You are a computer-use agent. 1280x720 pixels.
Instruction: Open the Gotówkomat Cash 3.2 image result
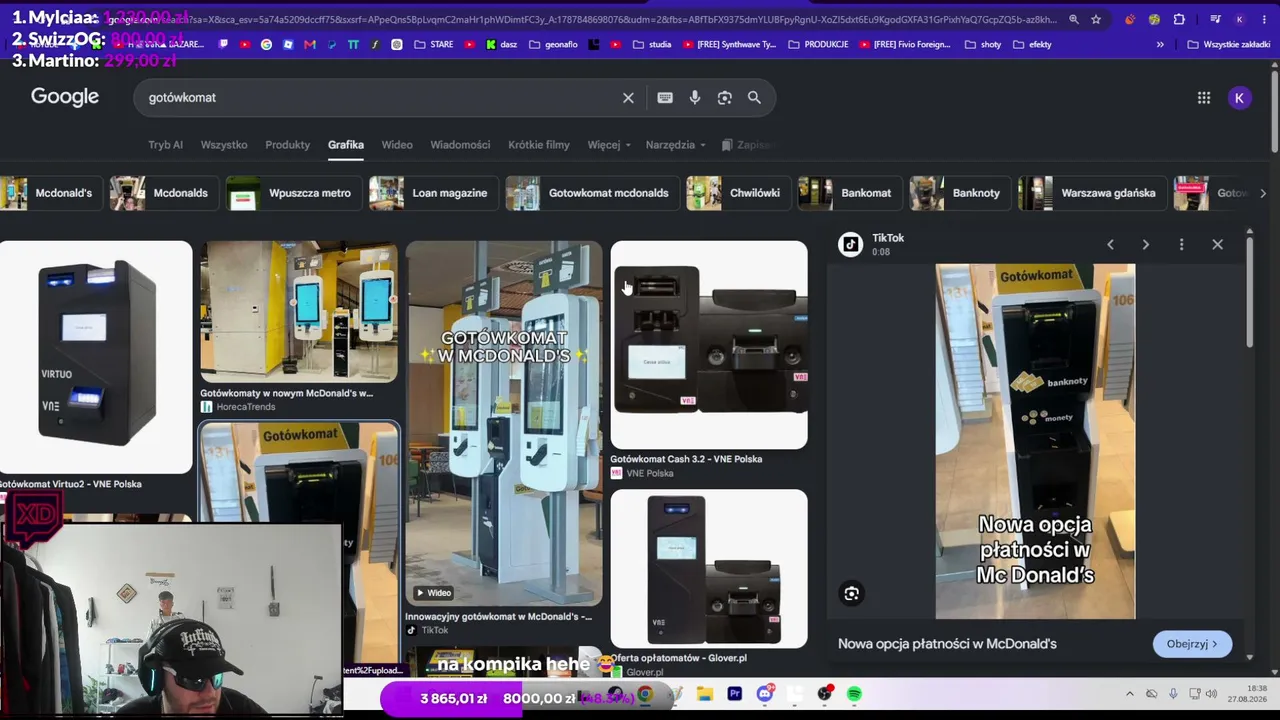(709, 344)
